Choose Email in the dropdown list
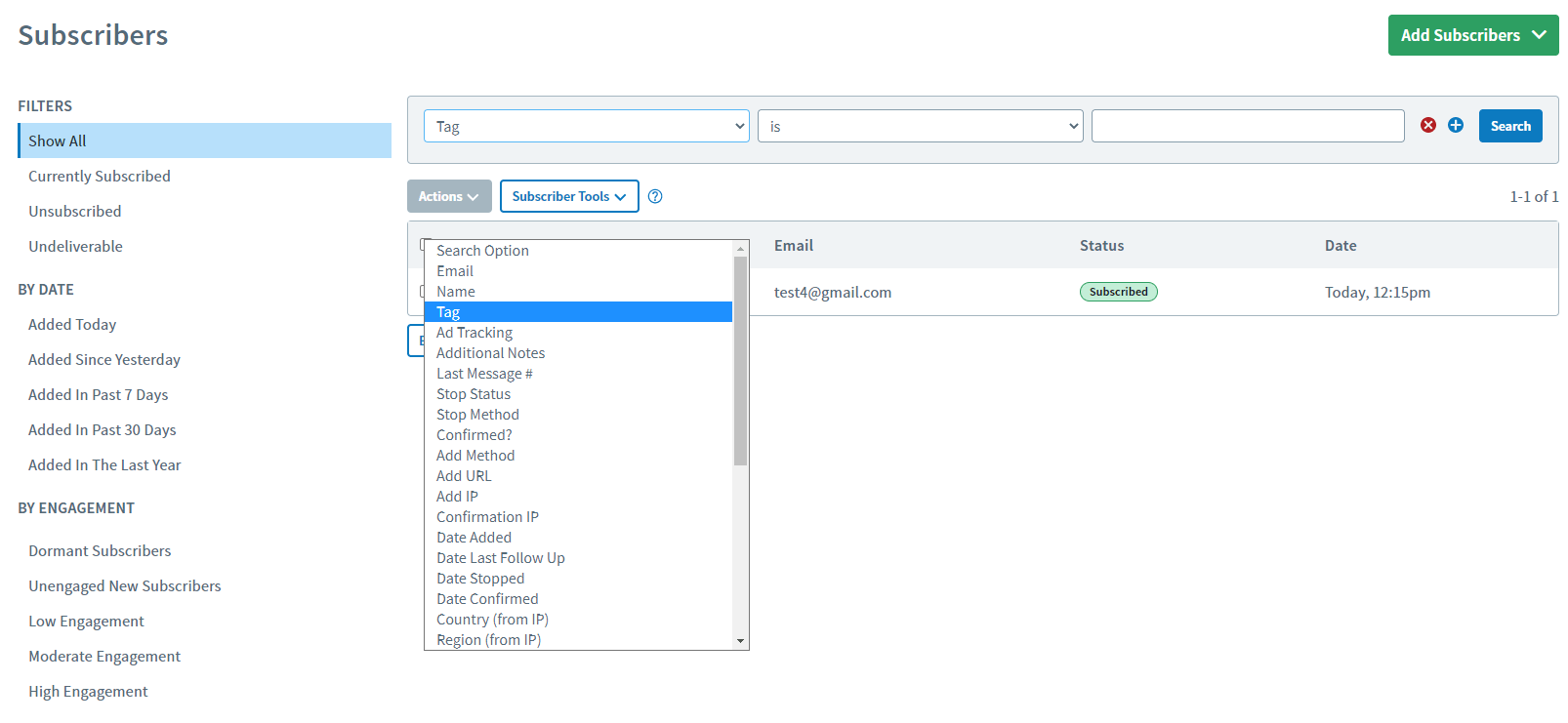The image size is (1568, 723). coord(578,271)
